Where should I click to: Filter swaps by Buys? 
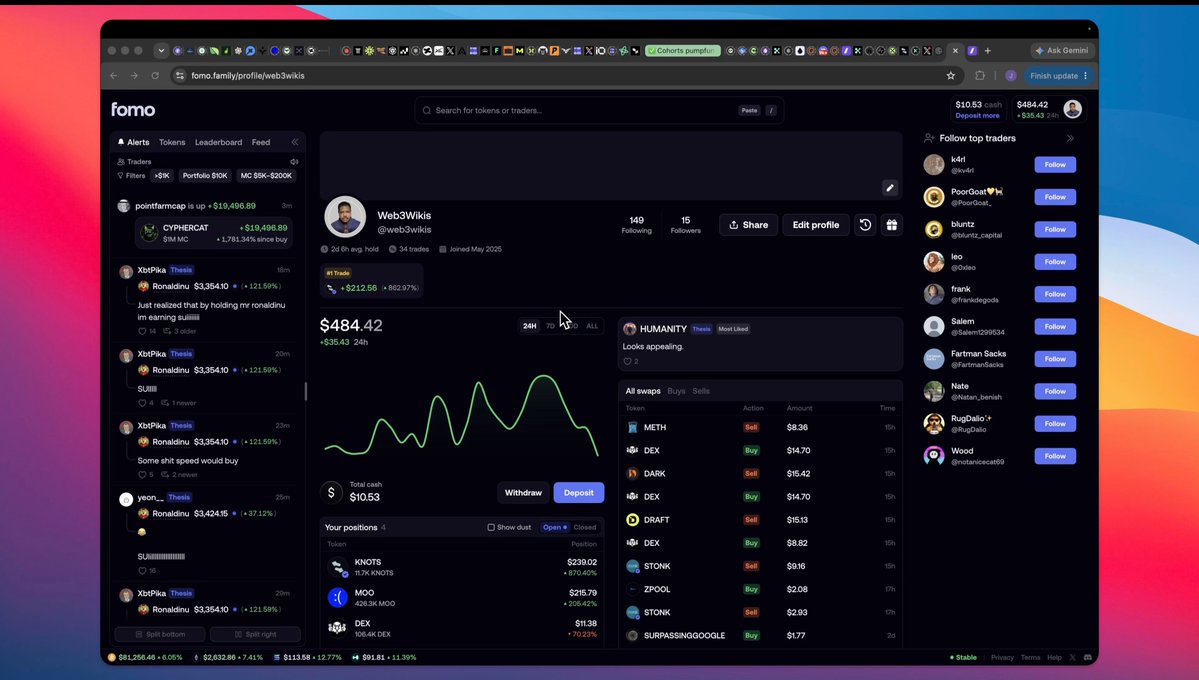676,391
